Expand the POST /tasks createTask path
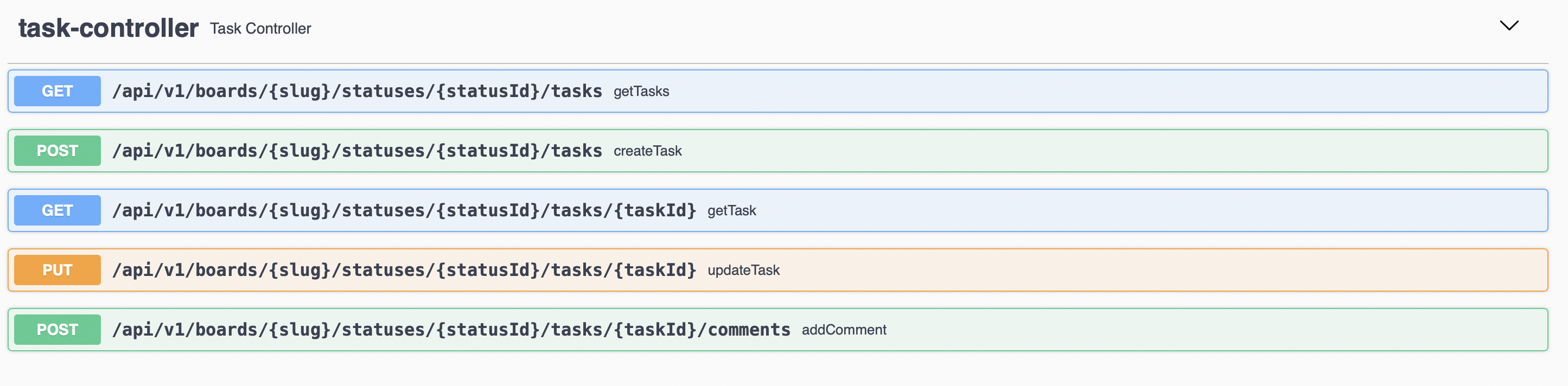 pos(358,151)
